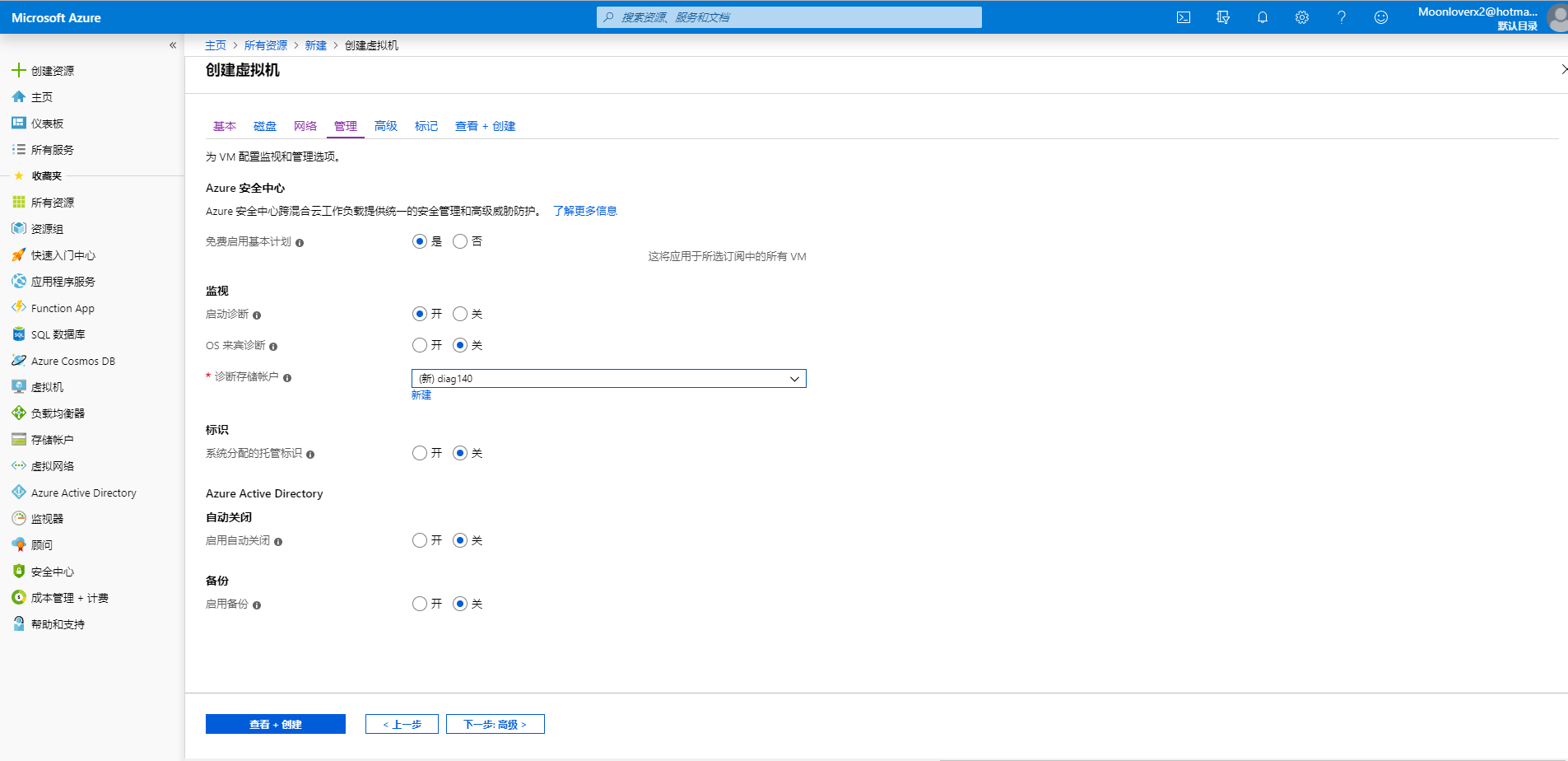
Task: Set 启用备份 to 关
Action: [x=460, y=604]
